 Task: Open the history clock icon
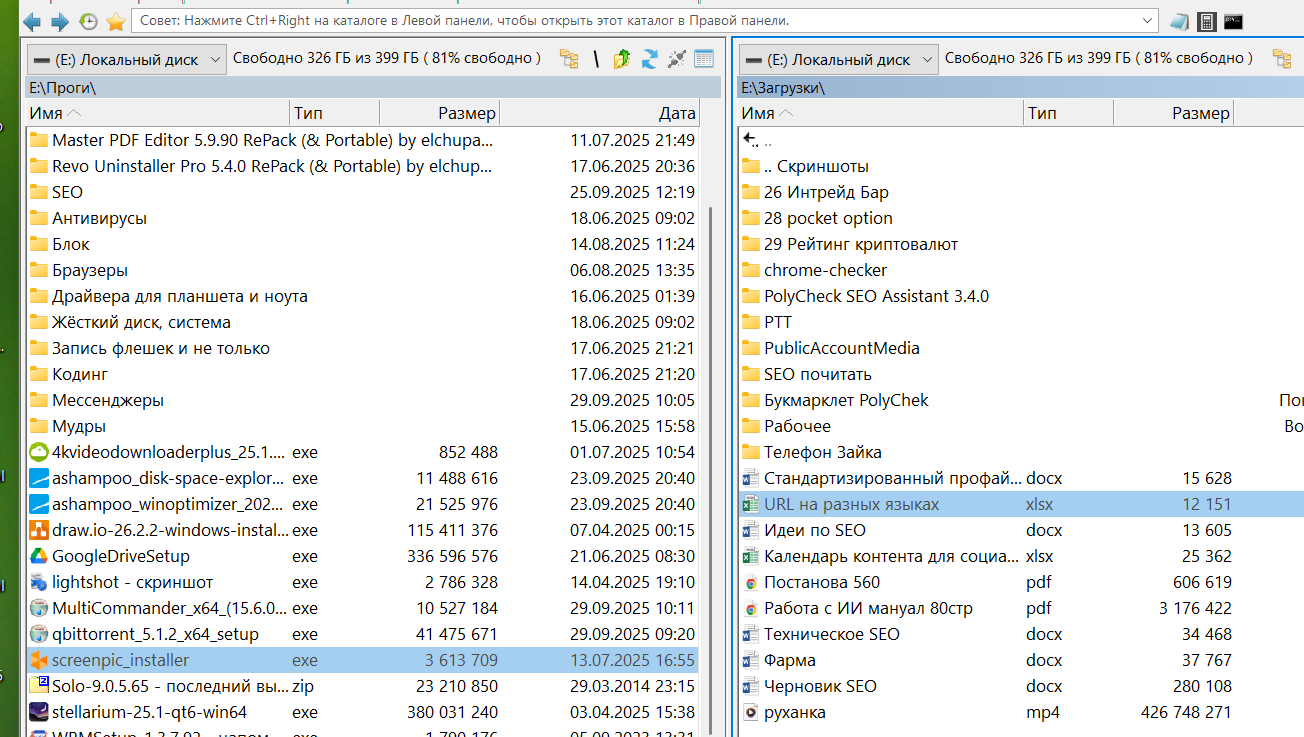coord(88,21)
